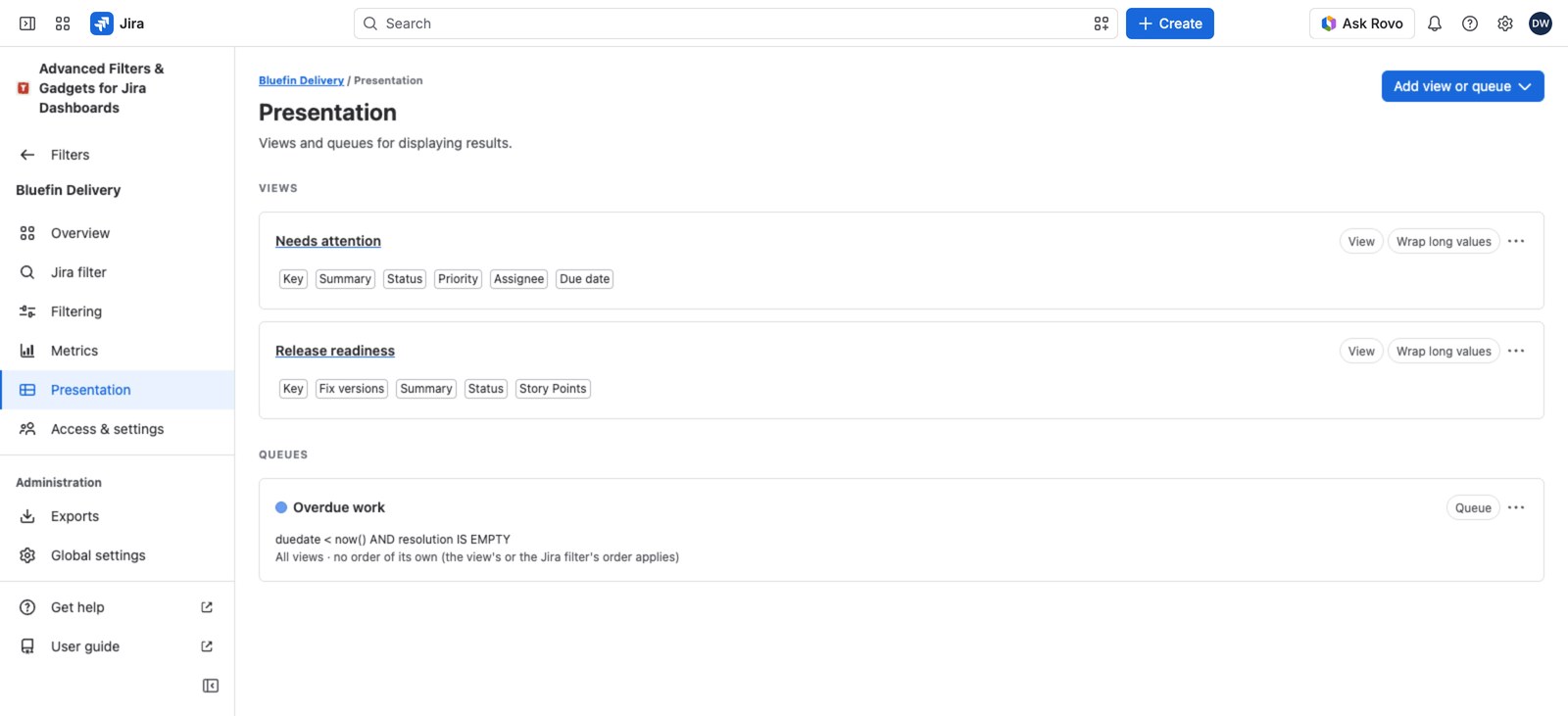Go back to Filters using arrow
The height and width of the screenshot is (716, 1568).
pos(27,155)
